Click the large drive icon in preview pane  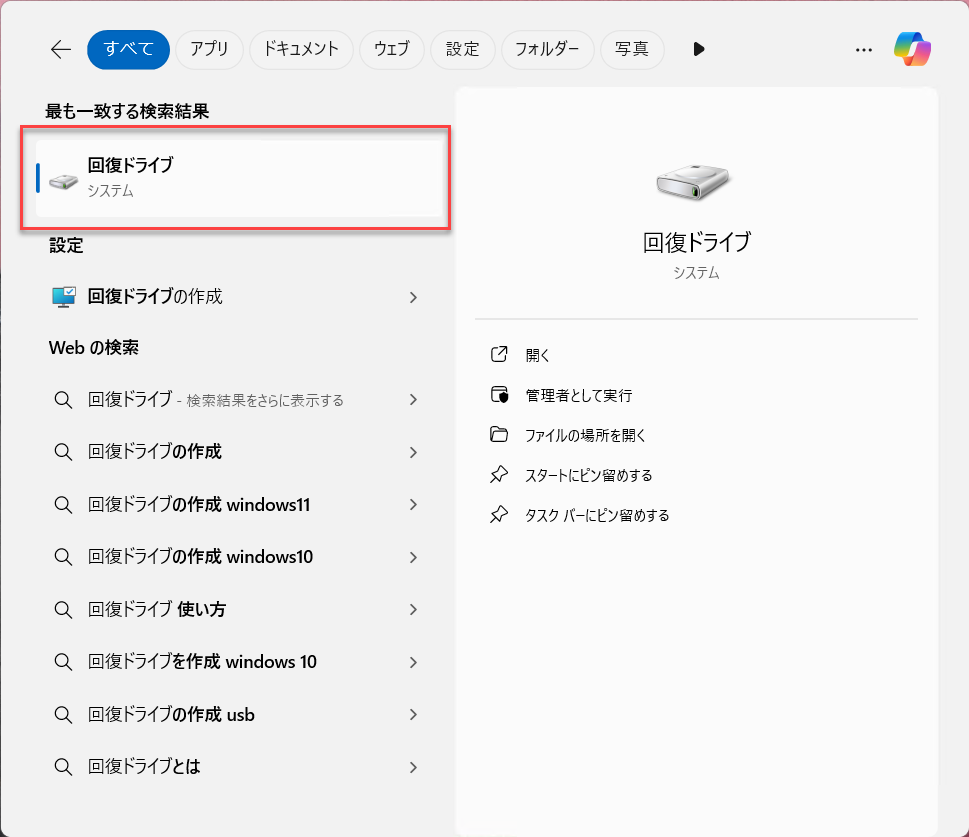point(693,182)
